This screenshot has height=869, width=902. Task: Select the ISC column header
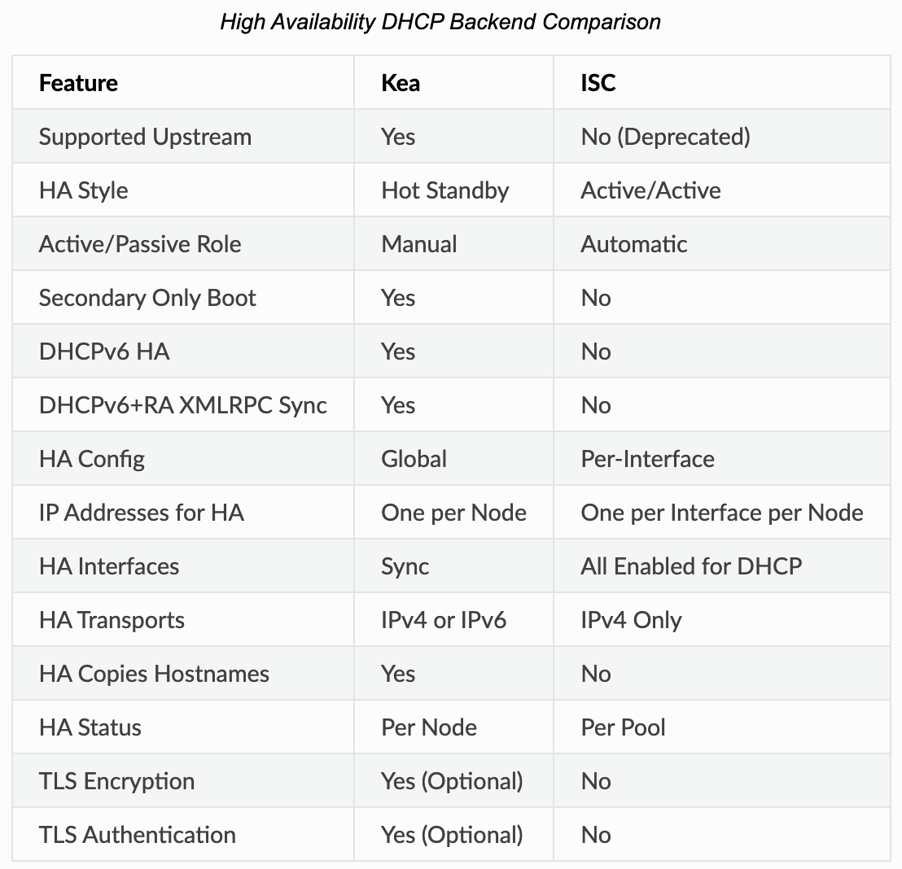point(598,82)
